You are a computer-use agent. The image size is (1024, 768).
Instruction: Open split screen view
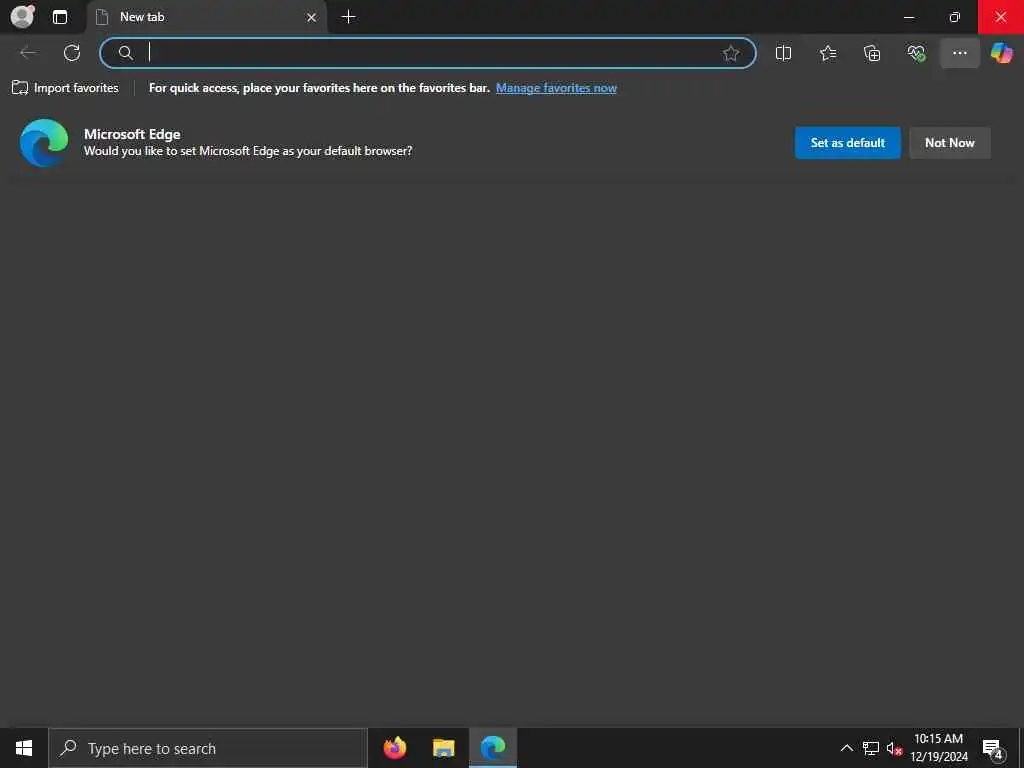click(x=783, y=53)
